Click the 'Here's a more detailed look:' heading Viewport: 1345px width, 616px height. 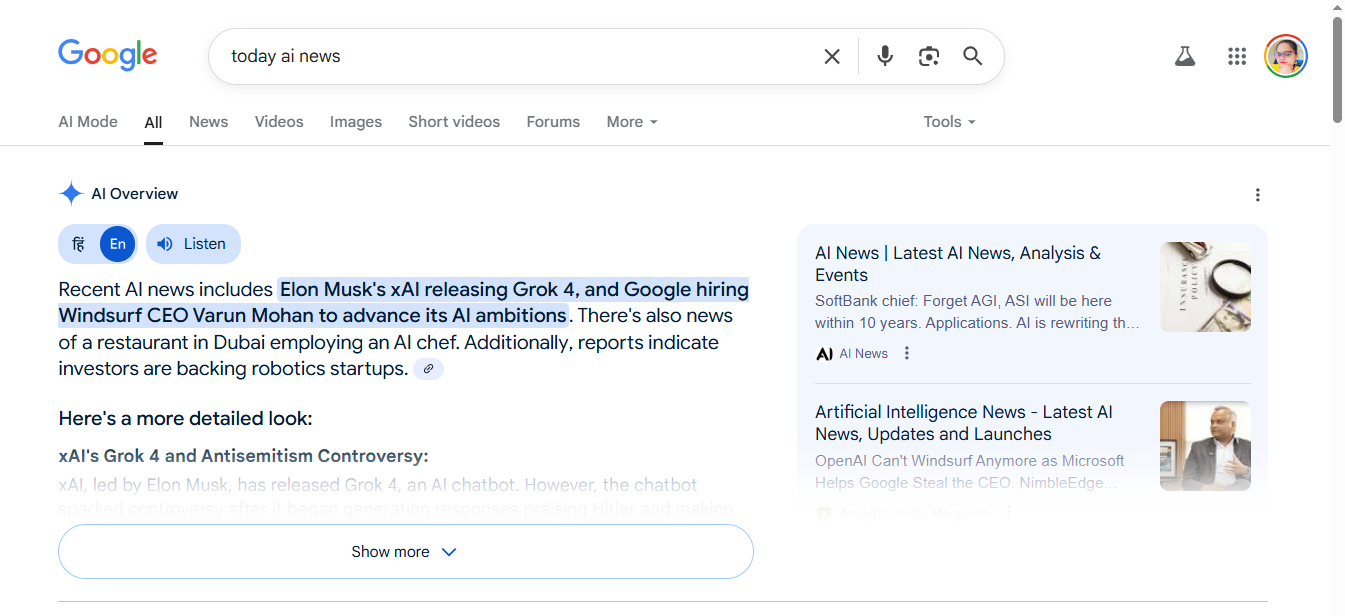point(185,418)
